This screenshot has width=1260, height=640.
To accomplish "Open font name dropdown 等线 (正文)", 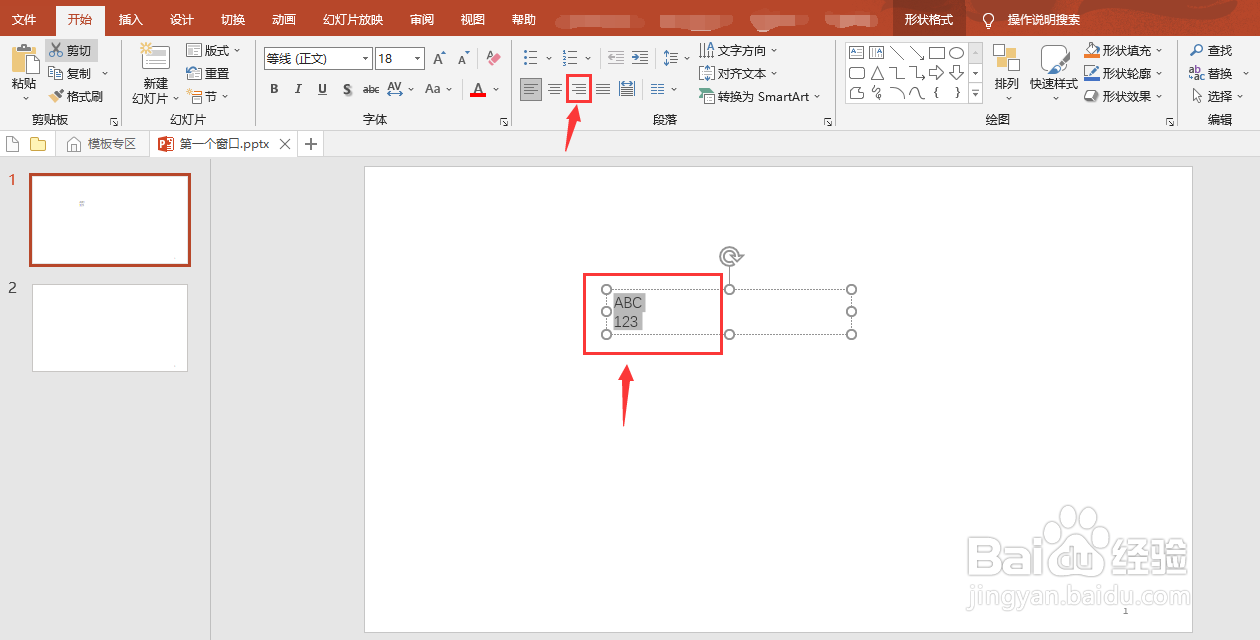I will pos(366,59).
